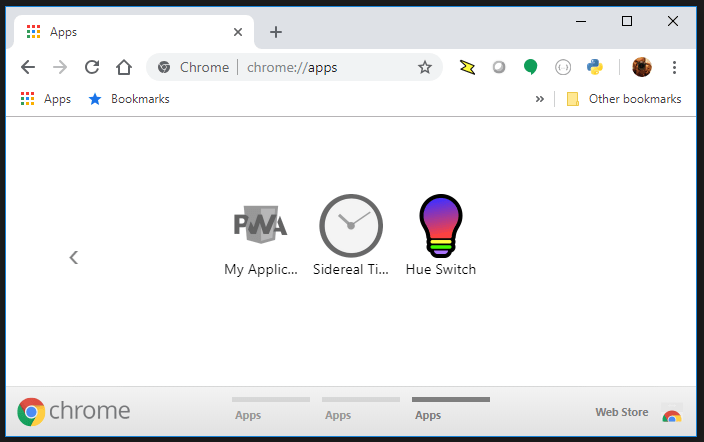Image resolution: width=704 pixels, height=442 pixels.
Task: Launch the Sidereal Time clock app
Action: 351,225
